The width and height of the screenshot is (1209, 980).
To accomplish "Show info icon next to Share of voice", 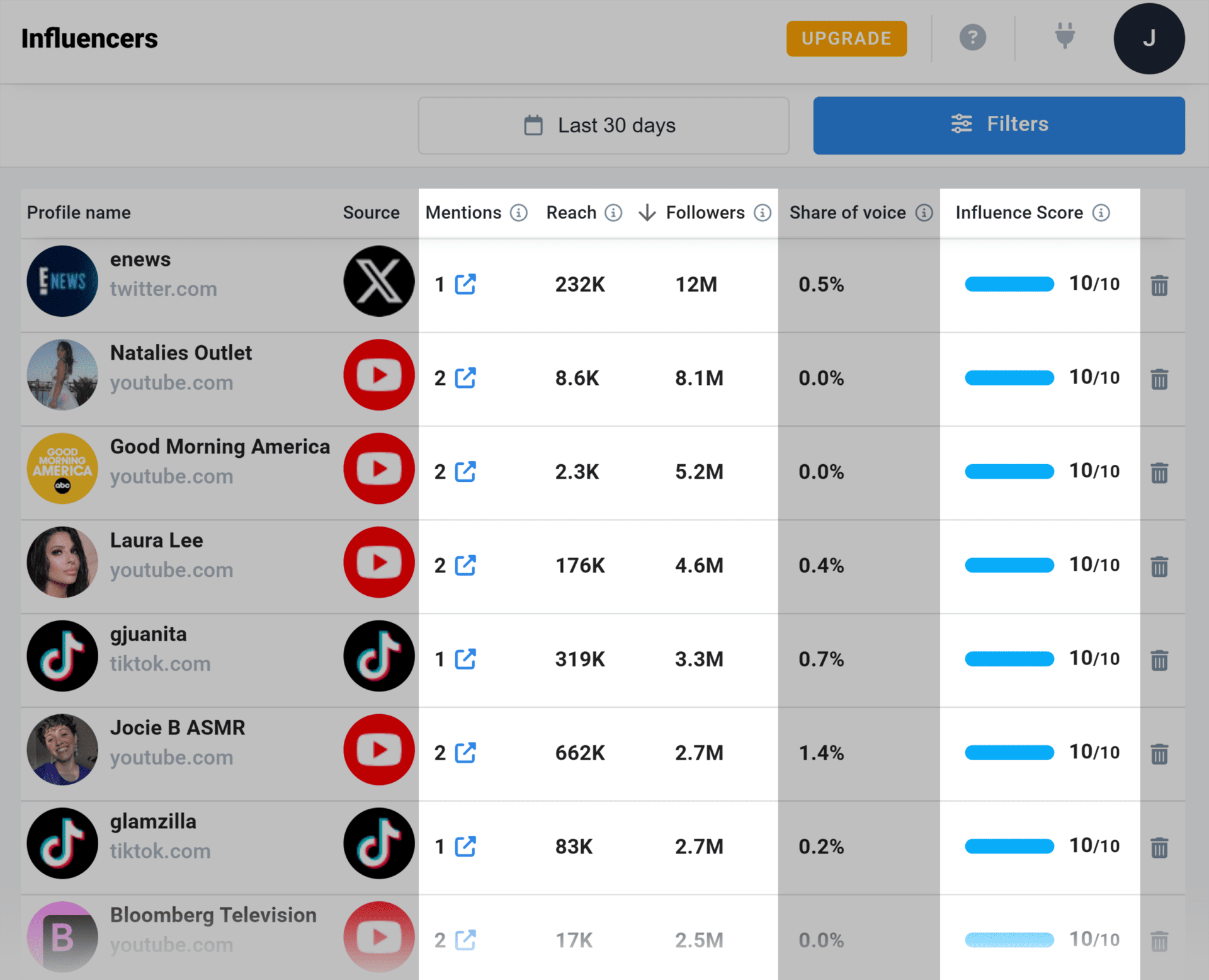I will pyautogui.click(x=924, y=213).
